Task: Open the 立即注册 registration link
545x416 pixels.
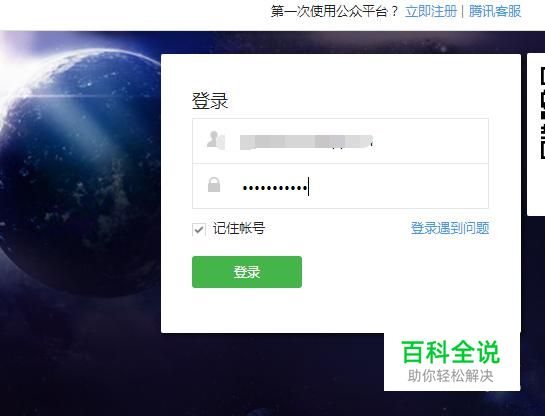Action: (x=431, y=11)
